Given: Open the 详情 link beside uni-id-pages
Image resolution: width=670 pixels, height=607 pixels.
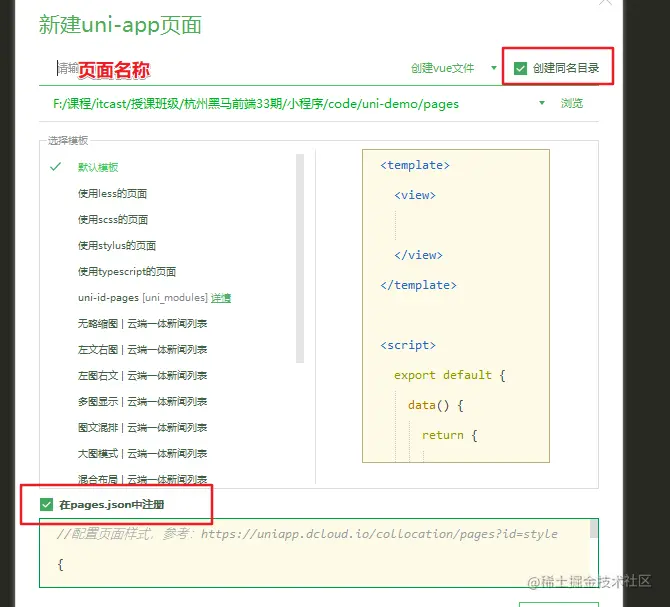Looking at the screenshot, I should coord(221,298).
